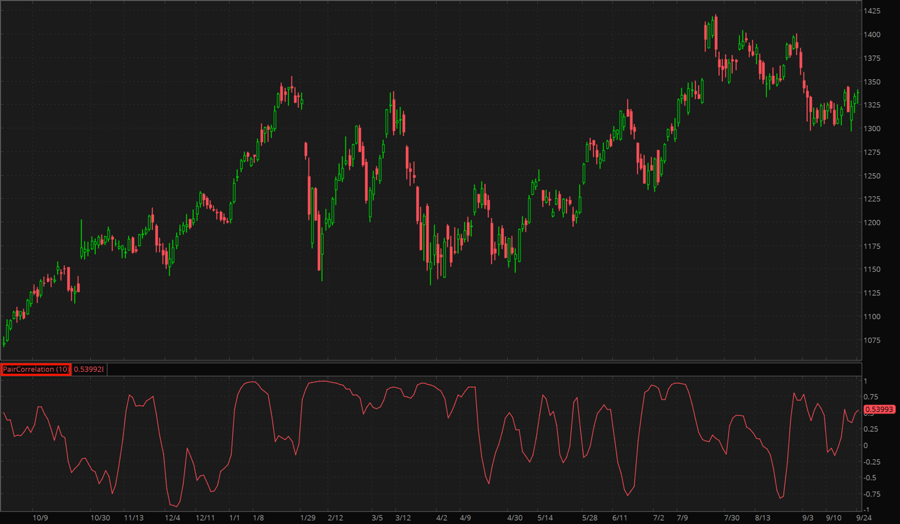Click the 1075 price axis label
Screen dimensions: 900x524
(x=874, y=341)
